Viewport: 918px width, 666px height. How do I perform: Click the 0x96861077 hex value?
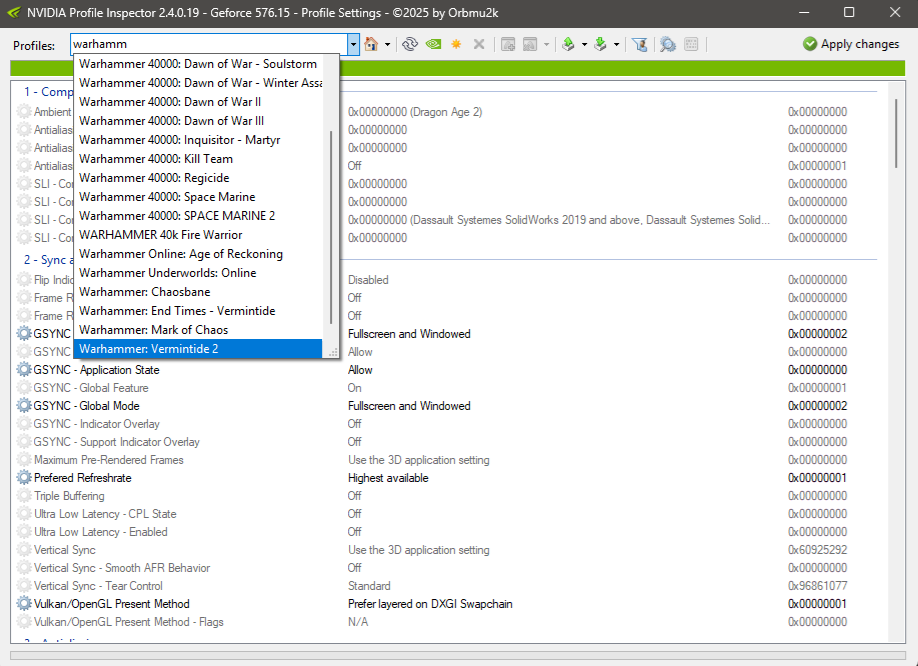pyautogui.click(x=817, y=586)
